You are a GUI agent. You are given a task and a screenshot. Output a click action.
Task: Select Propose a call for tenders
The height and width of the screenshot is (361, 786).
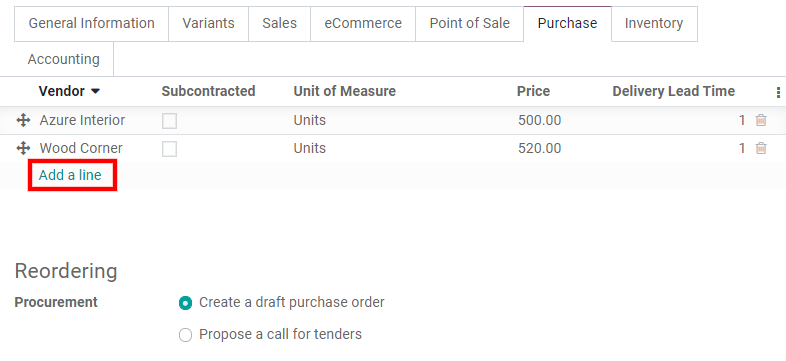pos(185,334)
